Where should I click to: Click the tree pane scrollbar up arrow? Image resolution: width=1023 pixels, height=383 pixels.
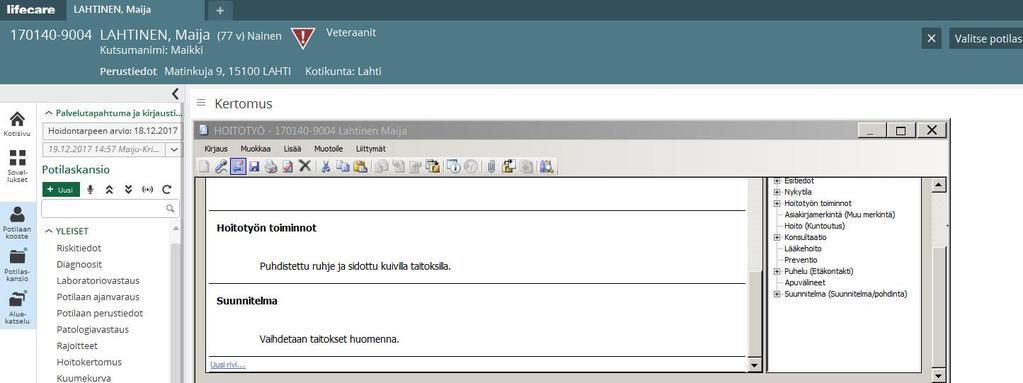tap(938, 185)
